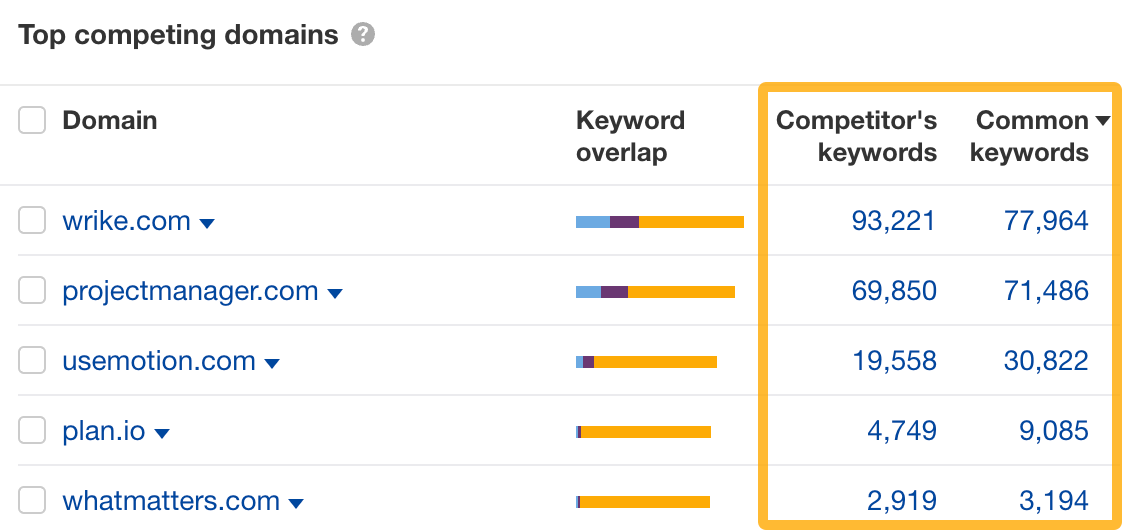This screenshot has width=1122, height=532.
Task: Tick the projectmanager.com checkbox
Action: 31,291
